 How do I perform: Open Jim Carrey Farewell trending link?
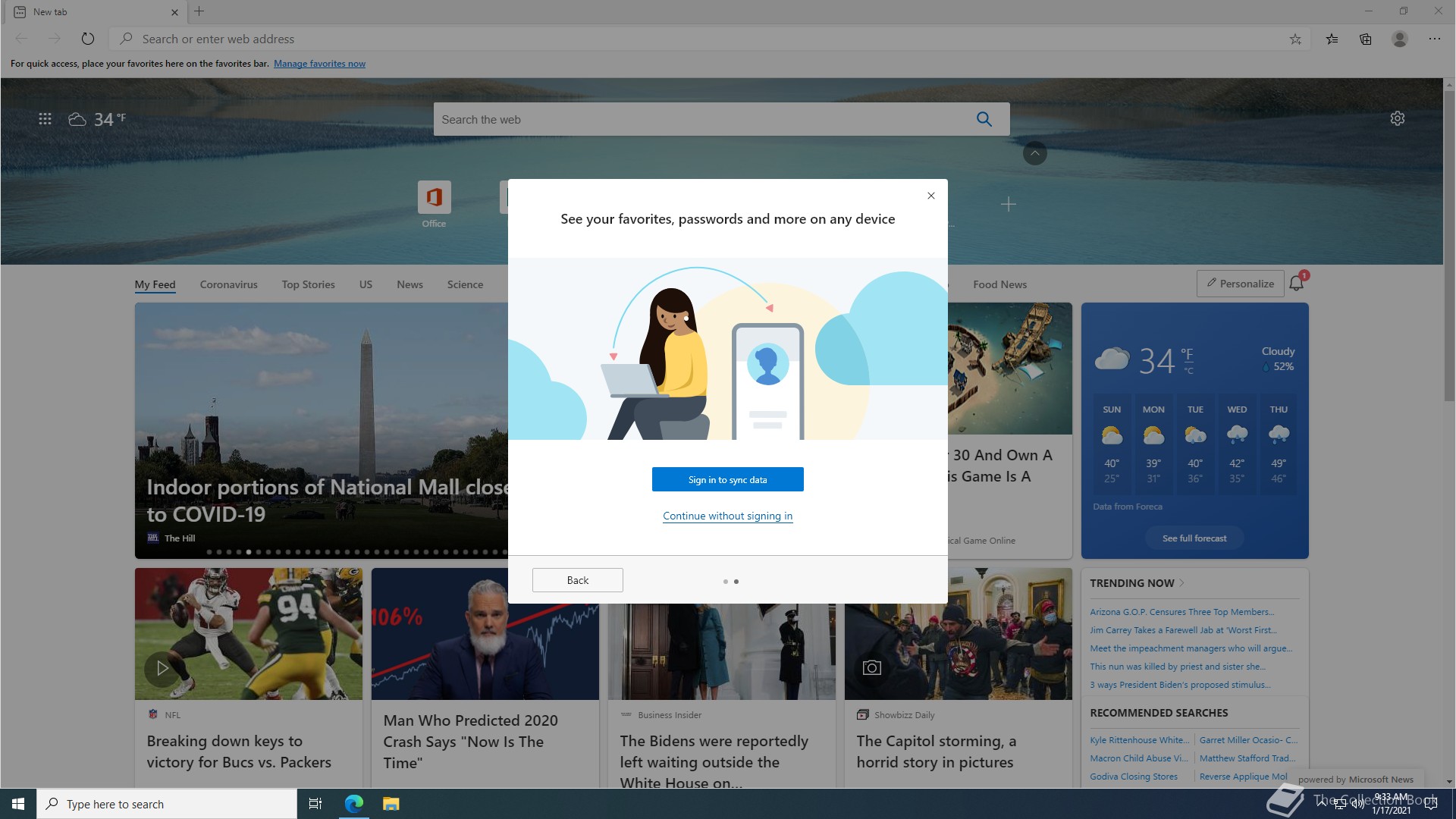1183,630
